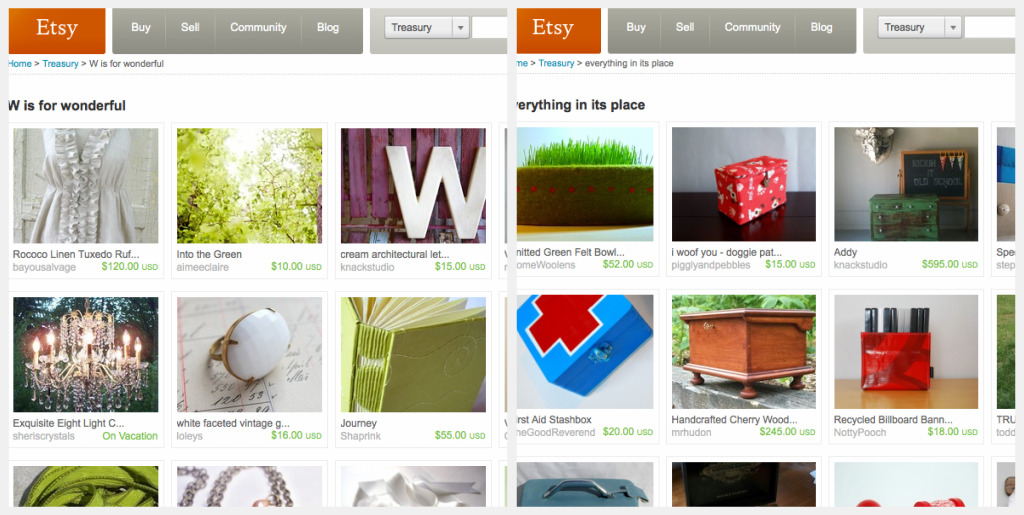Open the cream architectural letter W thumbnail

tap(413, 185)
